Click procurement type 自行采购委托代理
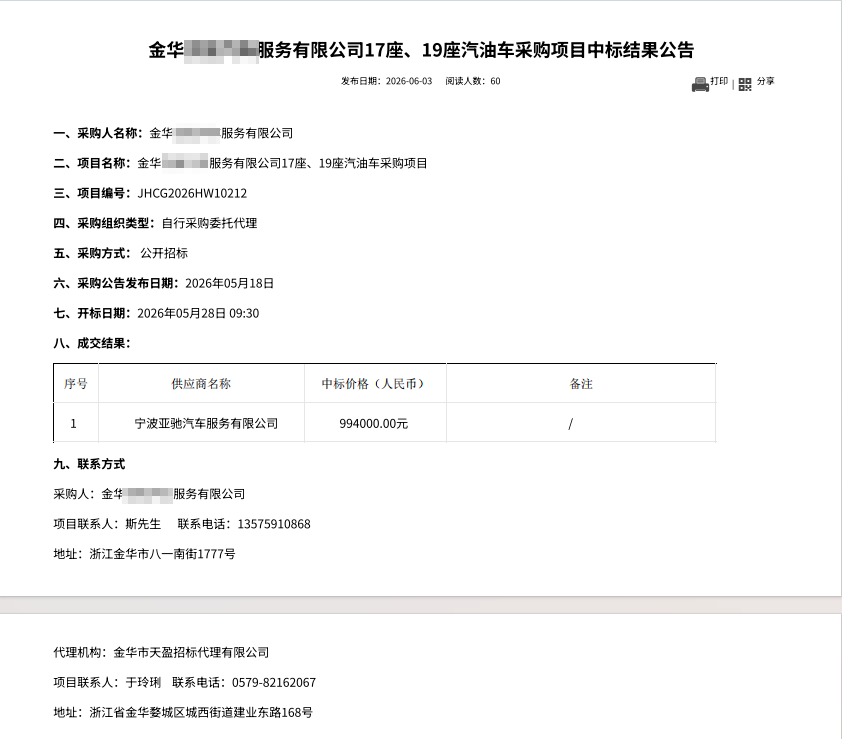The height and width of the screenshot is (739, 842). coord(209,223)
